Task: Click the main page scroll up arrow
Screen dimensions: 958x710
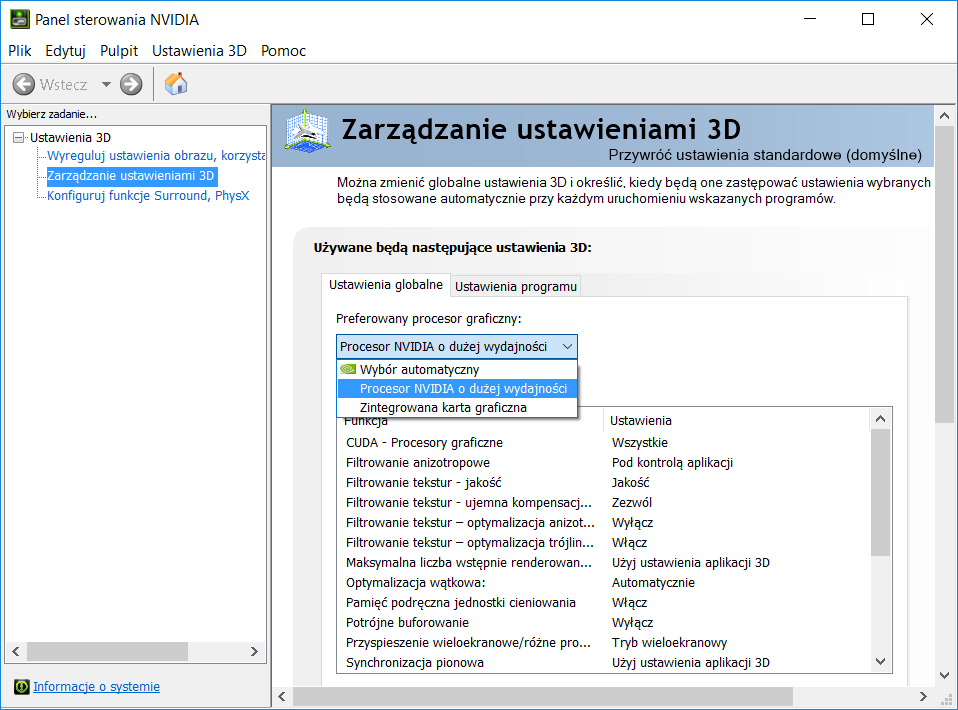Action: tap(945, 115)
